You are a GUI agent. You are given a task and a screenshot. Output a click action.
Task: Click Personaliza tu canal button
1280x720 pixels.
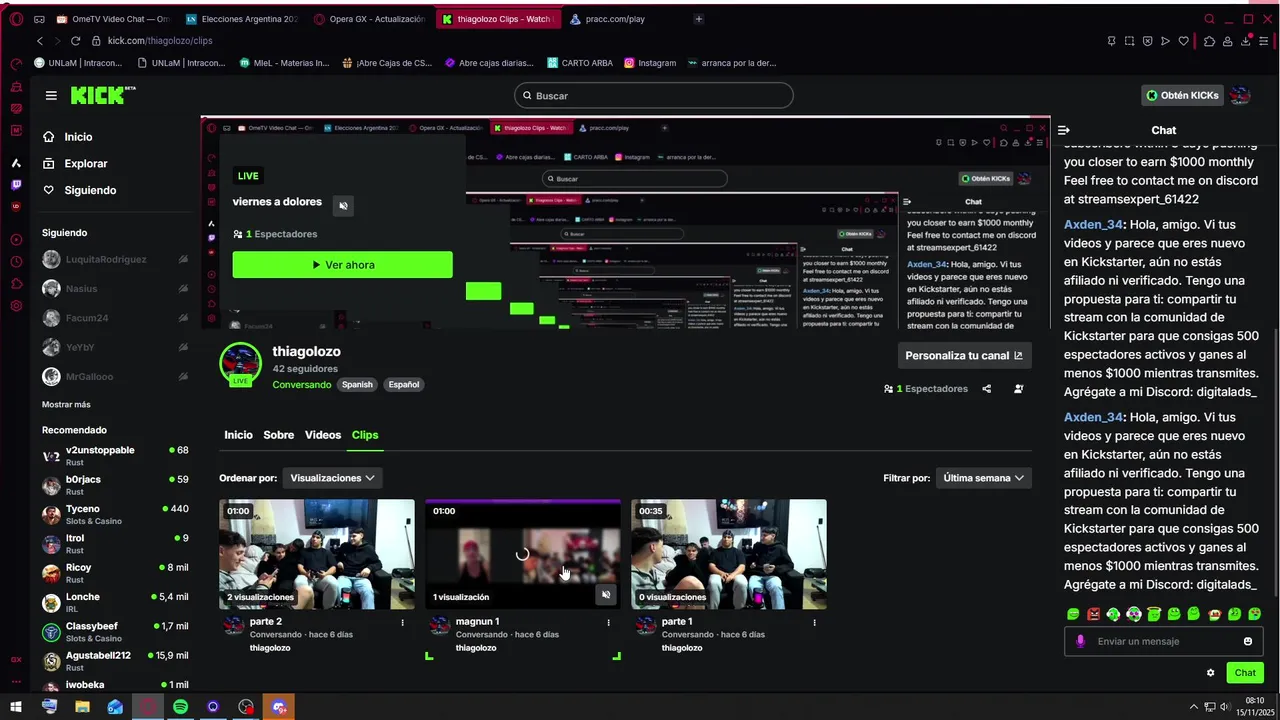(964, 355)
